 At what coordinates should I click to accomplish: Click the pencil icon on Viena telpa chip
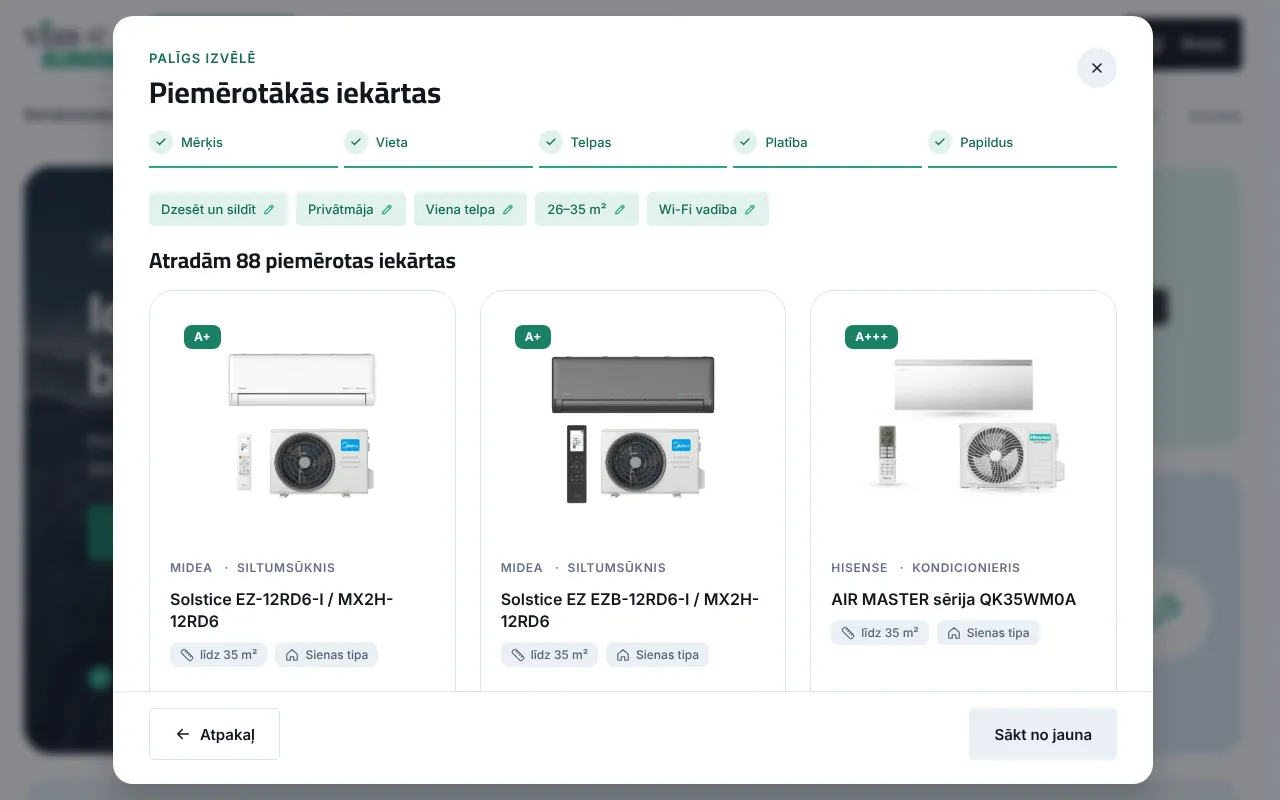tap(508, 210)
